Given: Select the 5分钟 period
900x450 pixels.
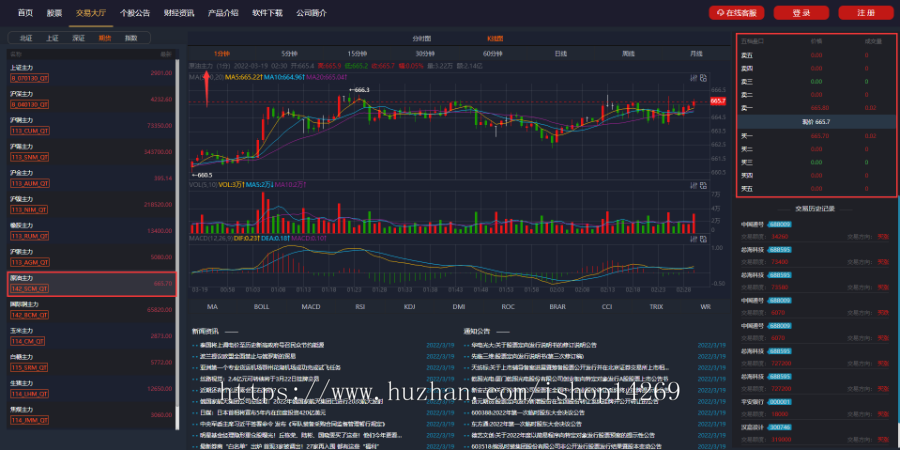Looking at the screenshot, I should pyautogui.click(x=290, y=53).
